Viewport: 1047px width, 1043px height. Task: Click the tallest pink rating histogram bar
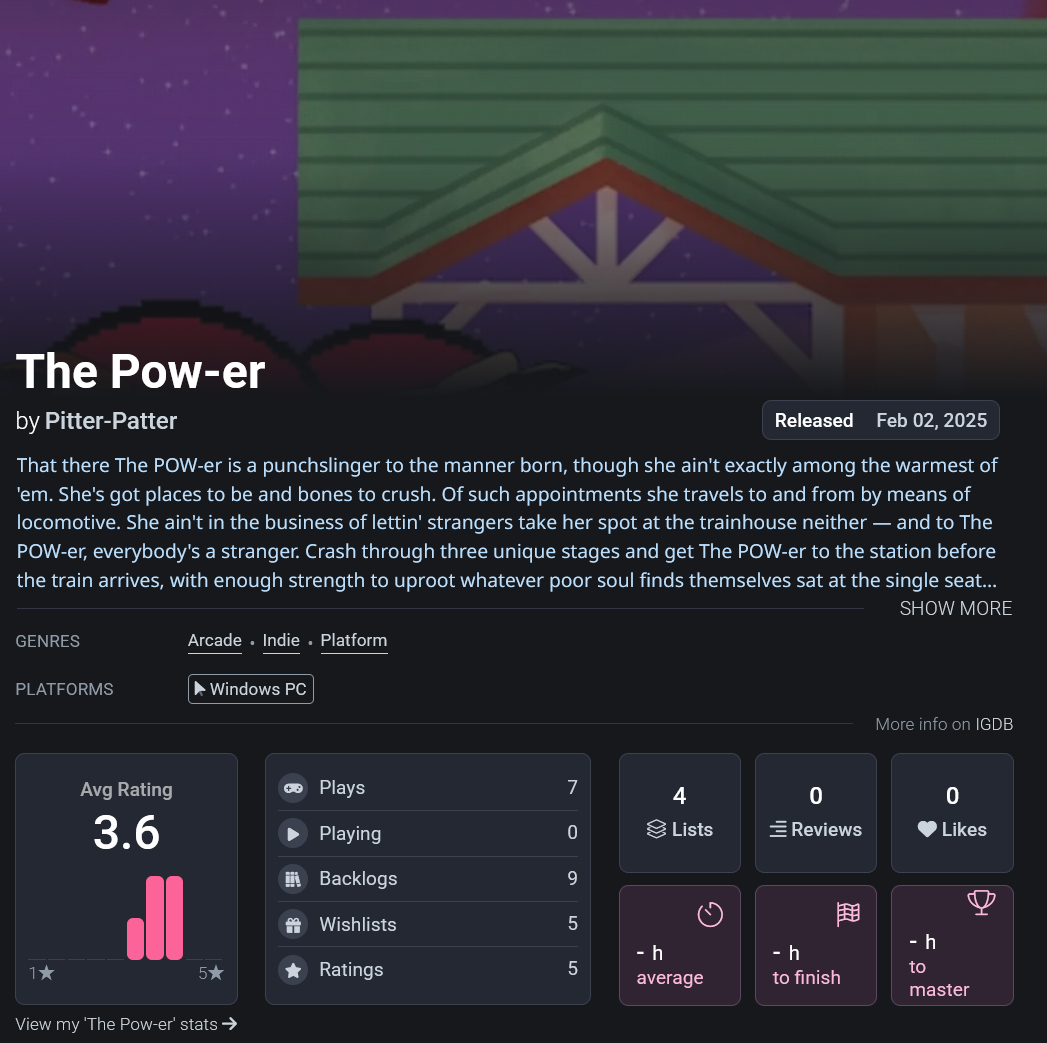pos(156,918)
